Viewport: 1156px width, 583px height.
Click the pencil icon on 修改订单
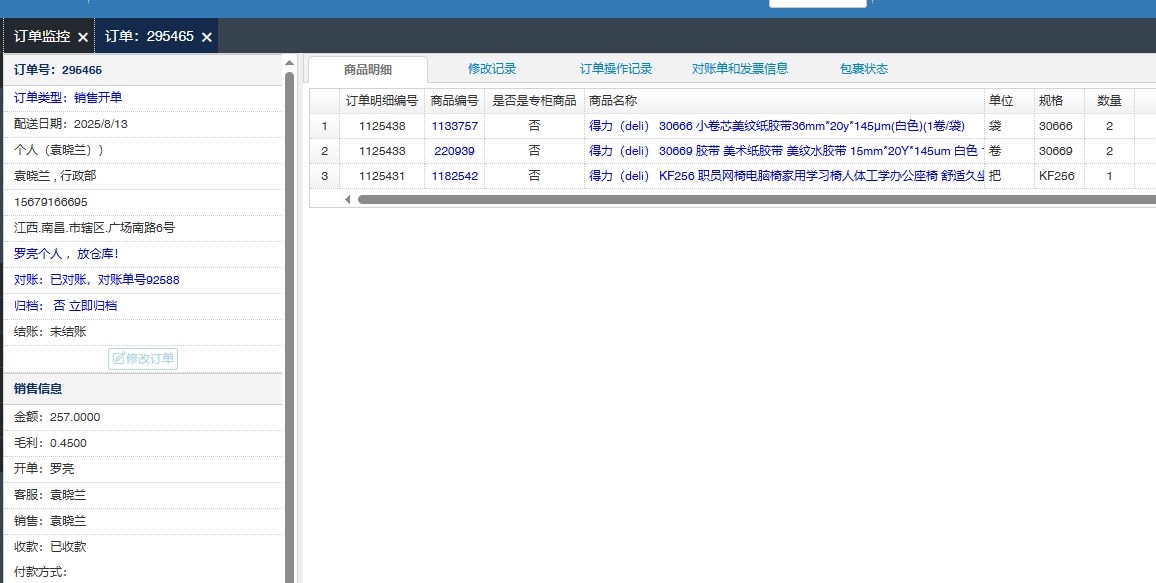118,358
